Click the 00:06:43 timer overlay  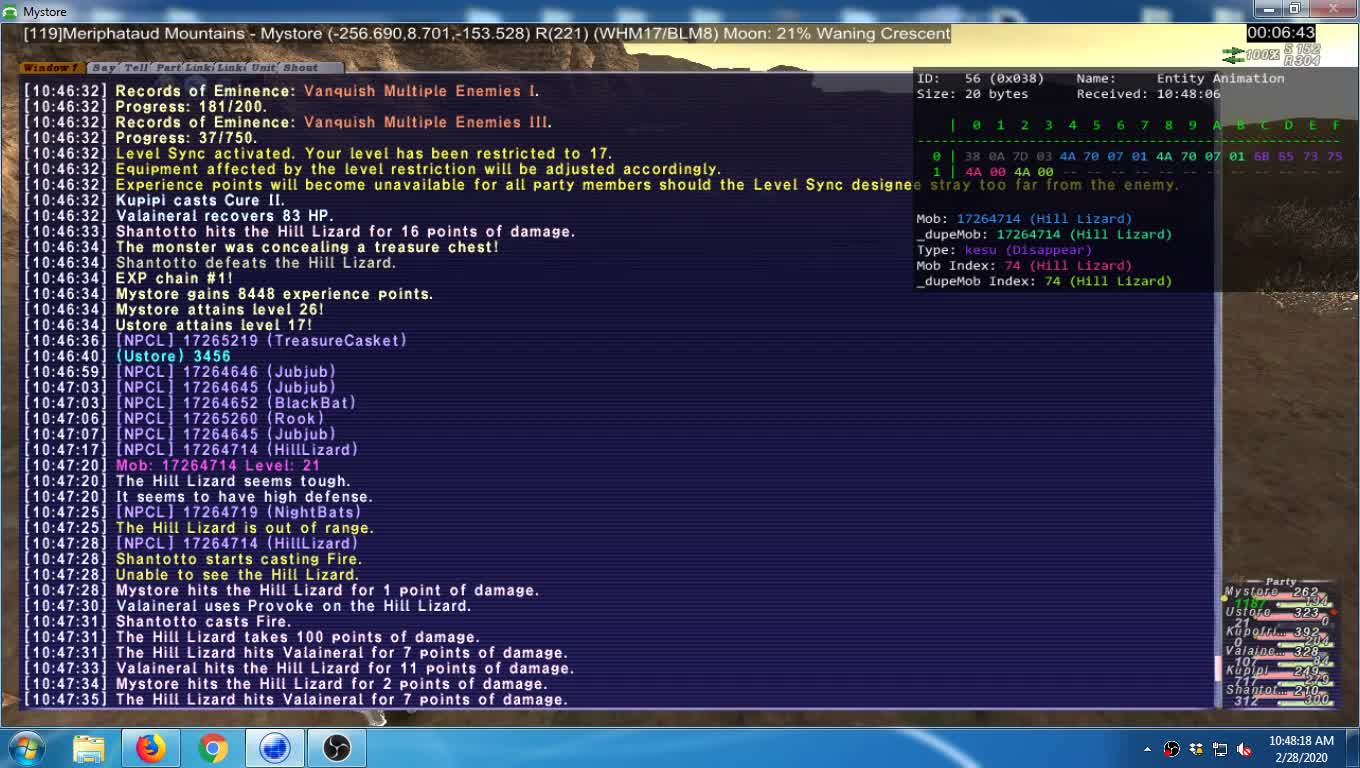[x=1281, y=33]
